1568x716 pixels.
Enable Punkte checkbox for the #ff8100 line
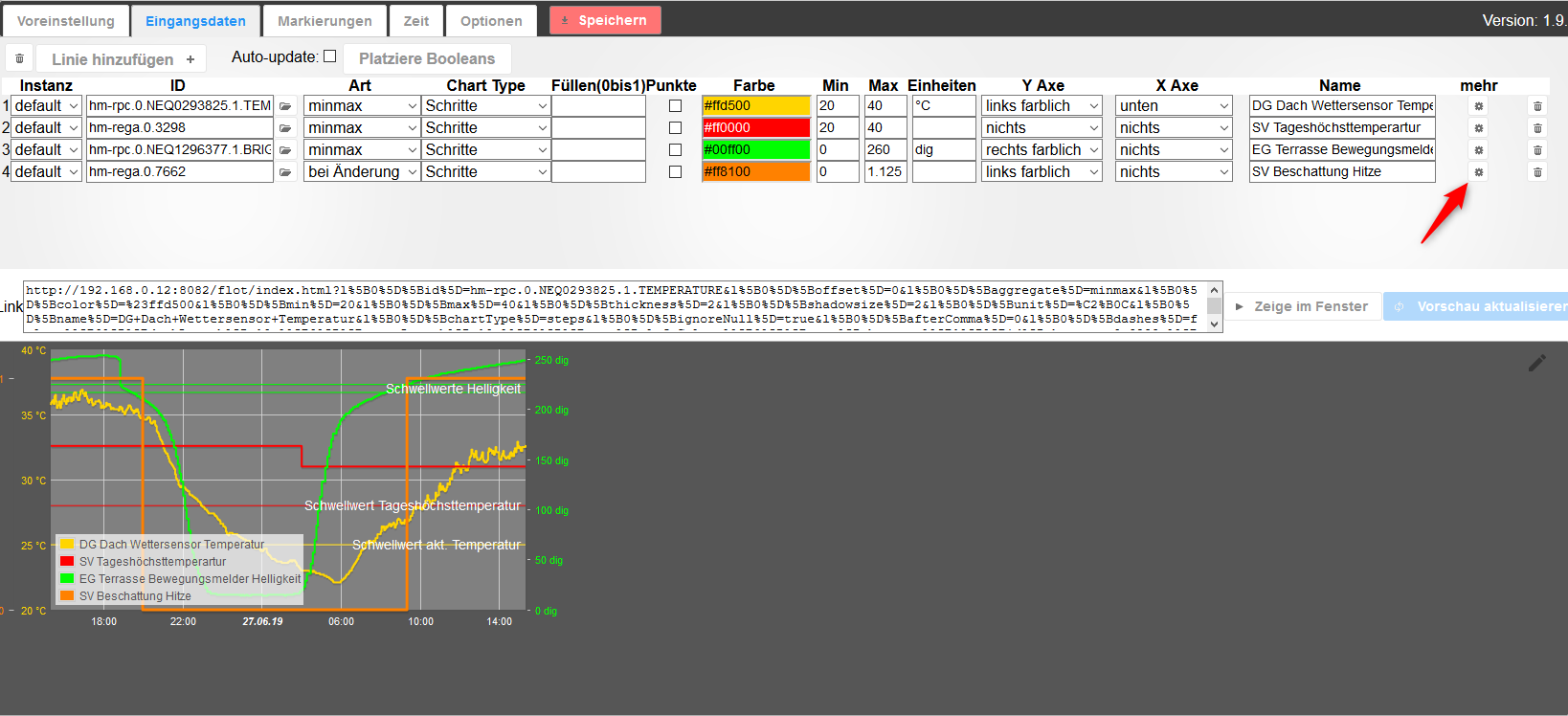coord(676,172)
